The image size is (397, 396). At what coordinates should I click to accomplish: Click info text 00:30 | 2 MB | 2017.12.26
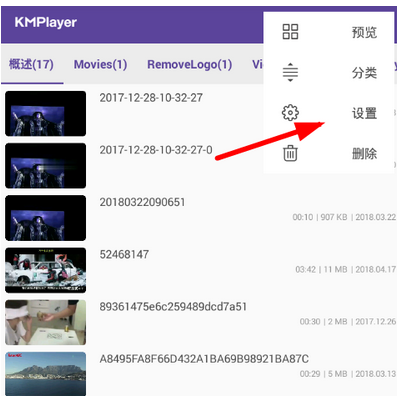click(x=348, y=322)
